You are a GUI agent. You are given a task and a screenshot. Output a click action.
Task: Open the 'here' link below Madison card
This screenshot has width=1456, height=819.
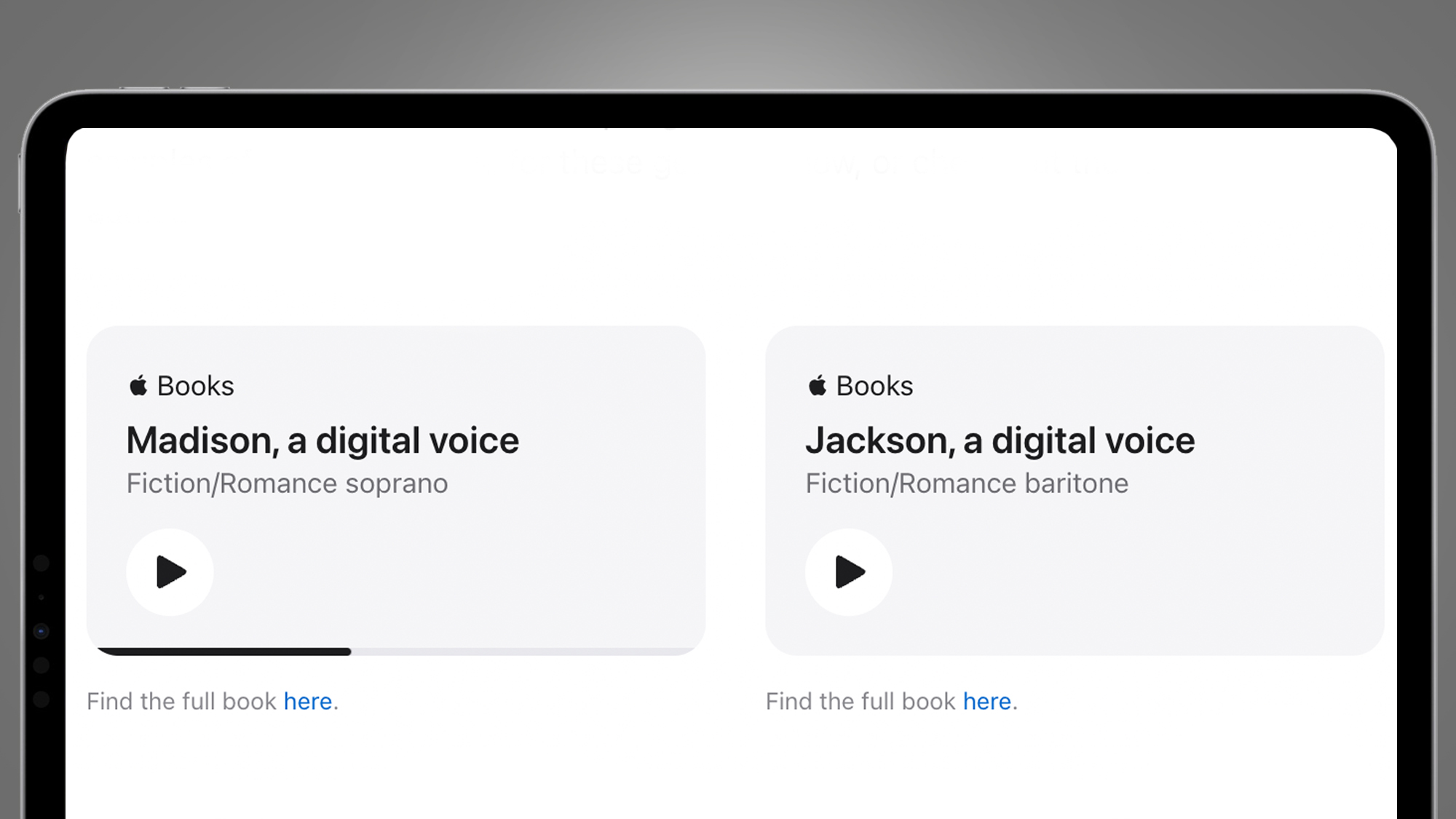308,701
